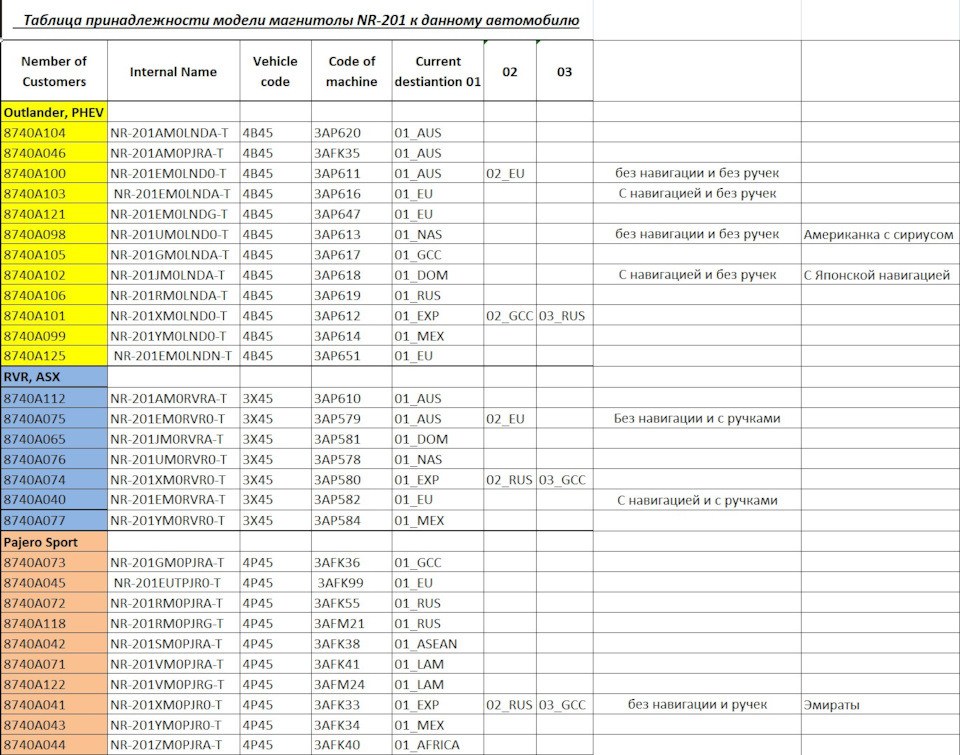Select the note 'С Японской навигацией'
This screenshot has height=755, width=960.
tap(877, 275)
